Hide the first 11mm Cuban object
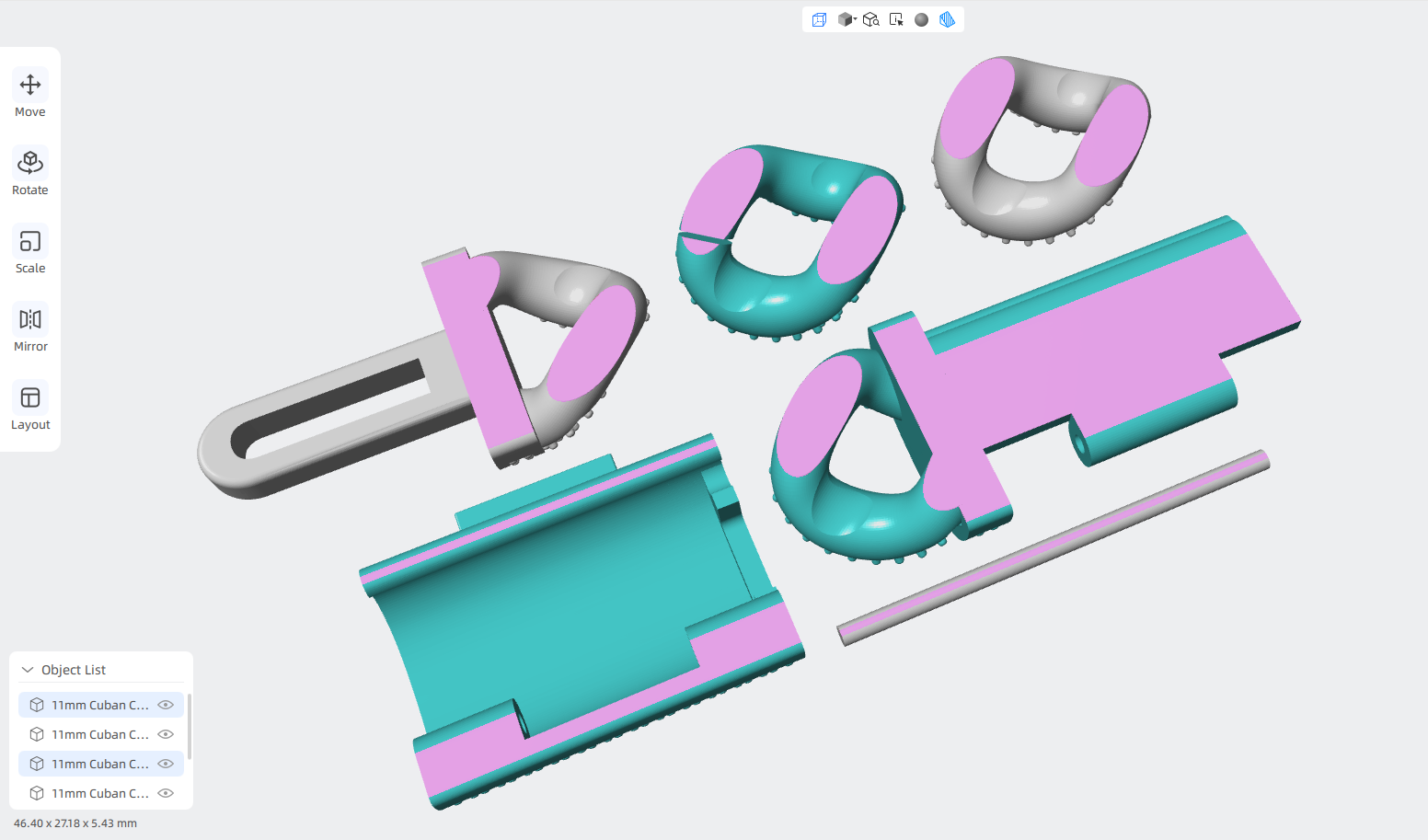1428x840 pixels. tap(166, 705)
